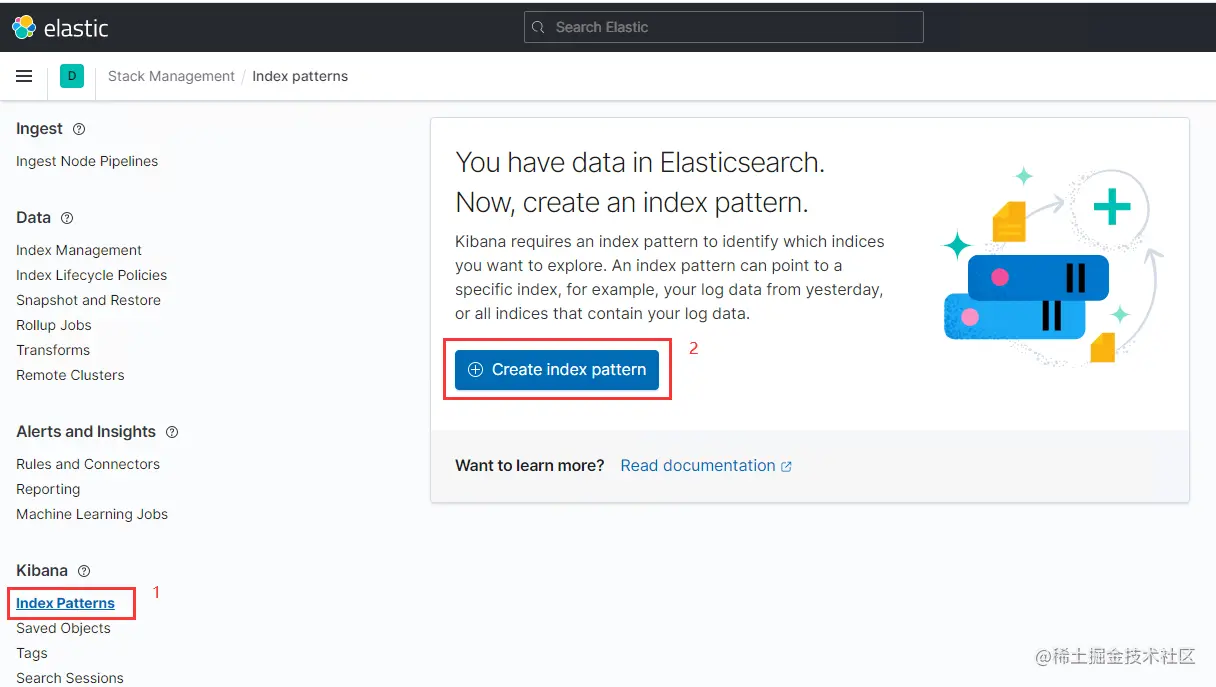Screen dimensions: 1216x687
Task: Go to Stack Management breadcrumb
Action: click(171, 76)
